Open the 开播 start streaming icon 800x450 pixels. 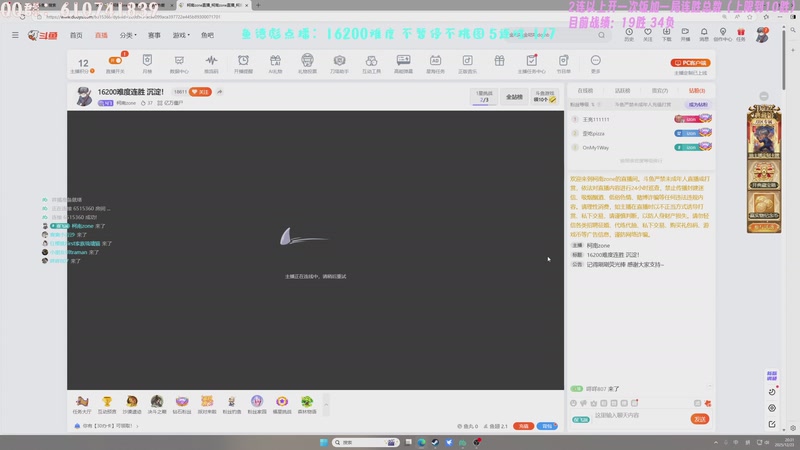tap(685, 34)
